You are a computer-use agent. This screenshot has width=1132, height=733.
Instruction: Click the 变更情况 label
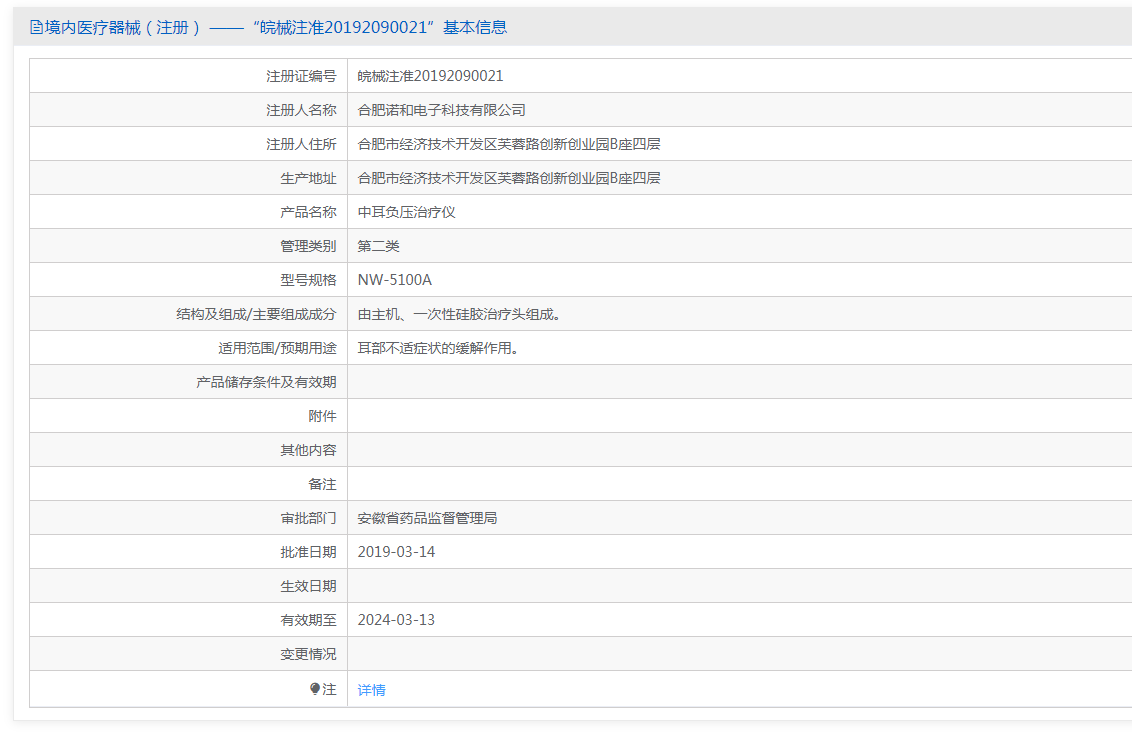pyautogui.click(x=308, y=654)
